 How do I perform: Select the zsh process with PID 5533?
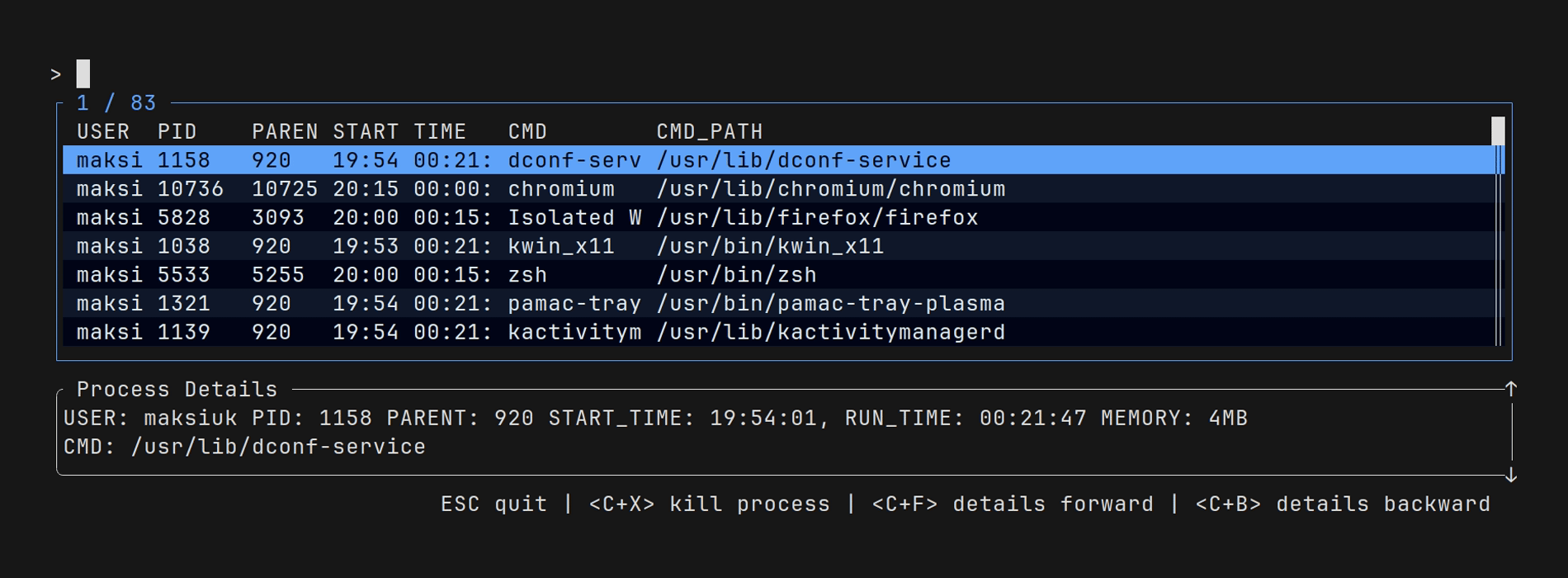(495, 274)
